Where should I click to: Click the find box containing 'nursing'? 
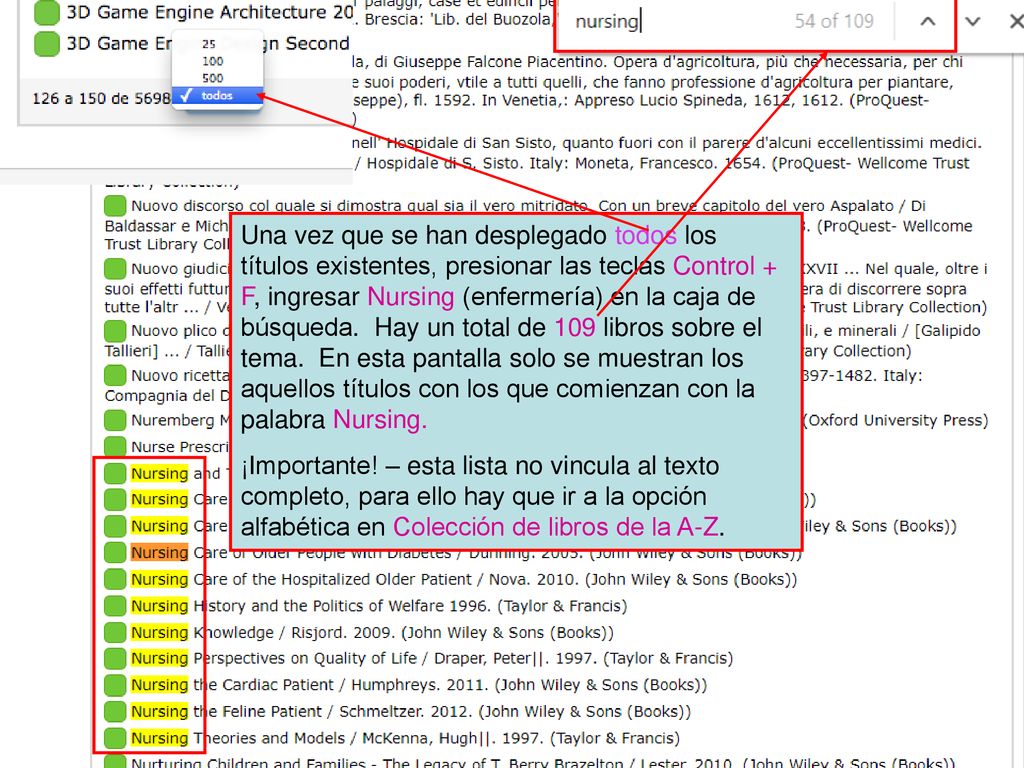[x=673, y=22]
